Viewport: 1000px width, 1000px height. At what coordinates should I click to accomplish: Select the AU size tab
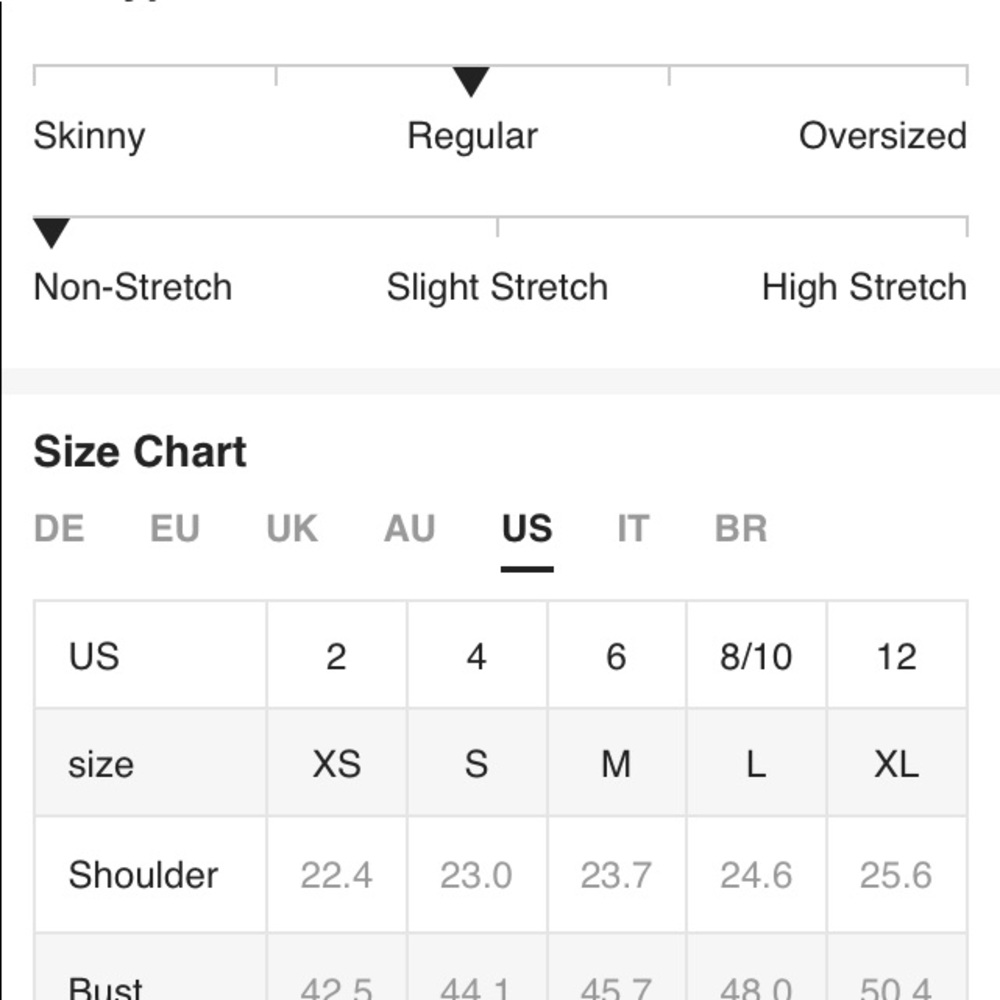409,528
